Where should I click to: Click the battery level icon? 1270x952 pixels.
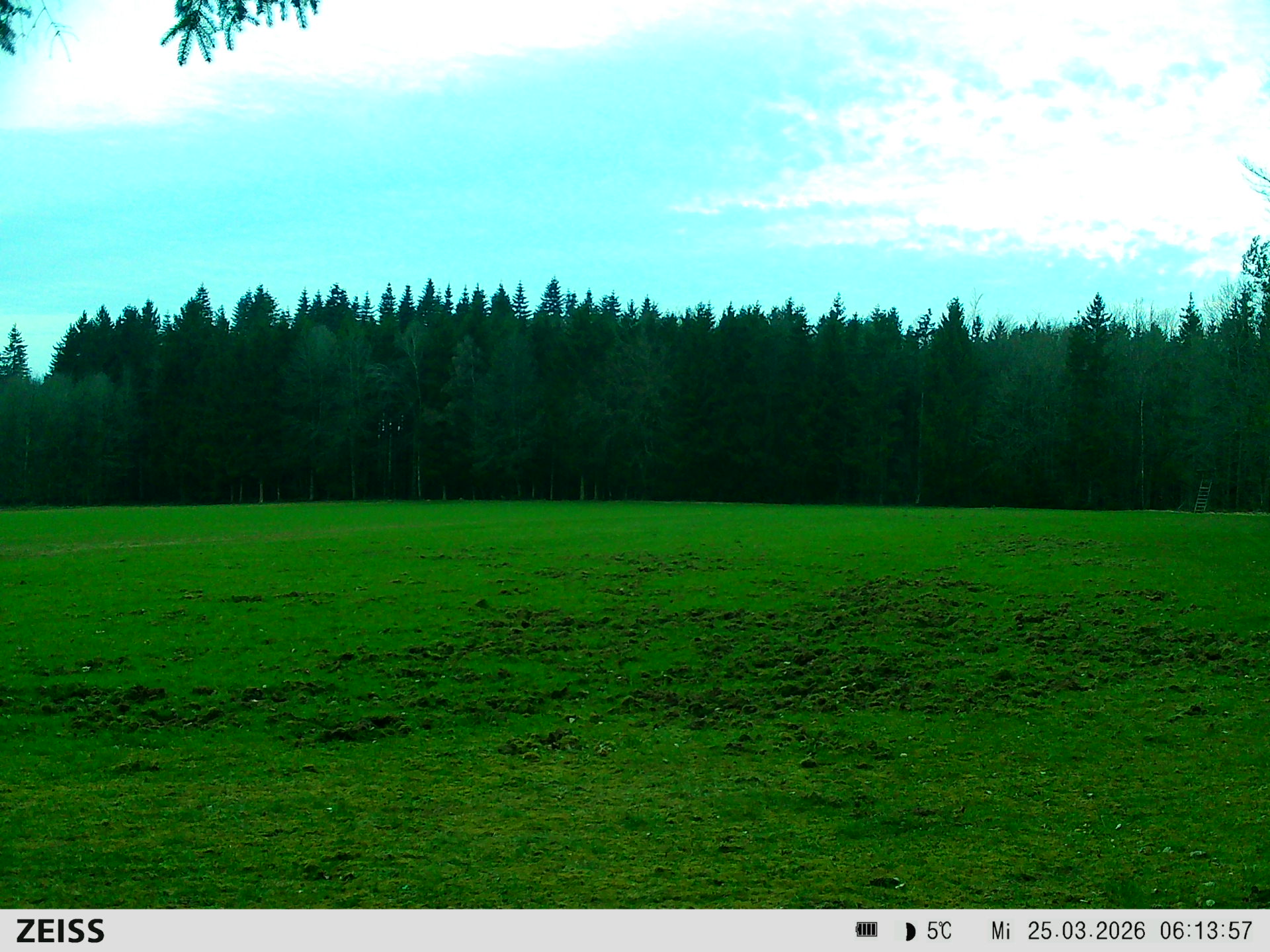coord(866,930)
